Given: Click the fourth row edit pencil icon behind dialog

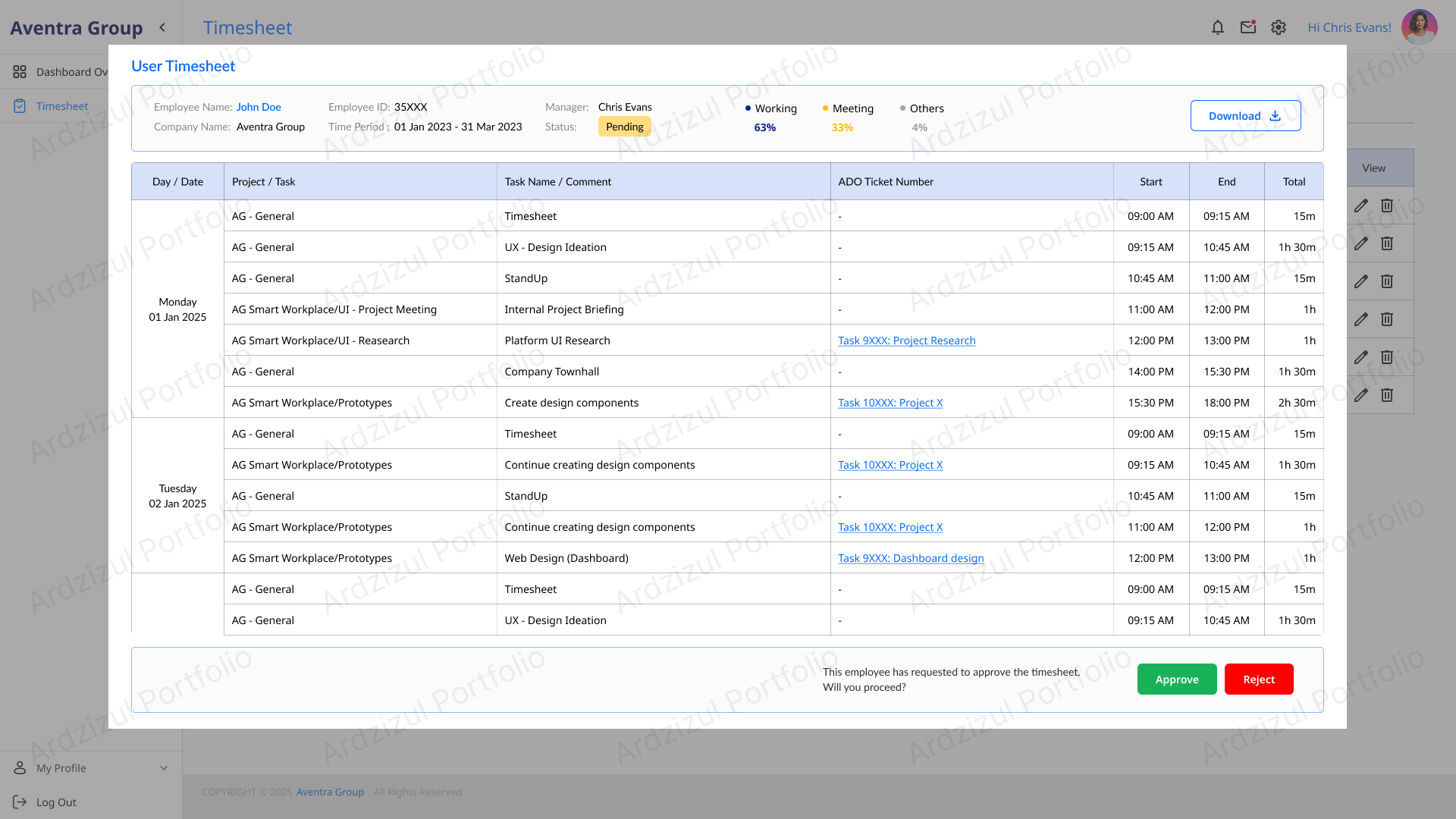Looking at the screenshot, I should pos(1361,319).
